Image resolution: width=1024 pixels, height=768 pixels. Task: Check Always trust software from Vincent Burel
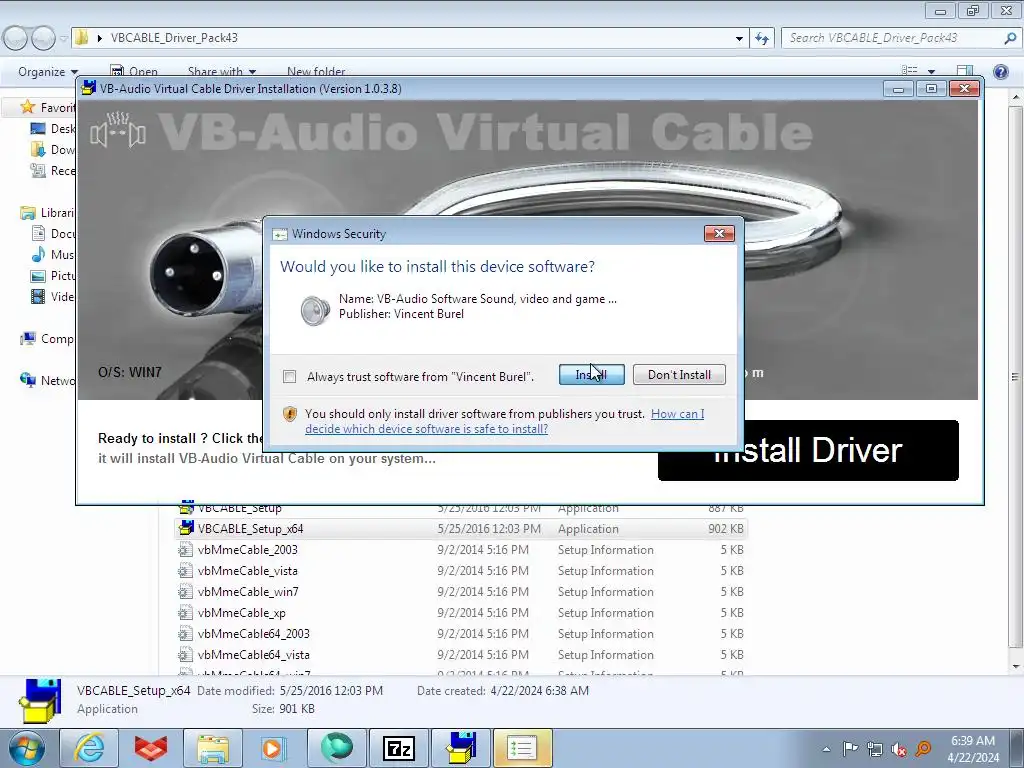[x=289, y=377]
